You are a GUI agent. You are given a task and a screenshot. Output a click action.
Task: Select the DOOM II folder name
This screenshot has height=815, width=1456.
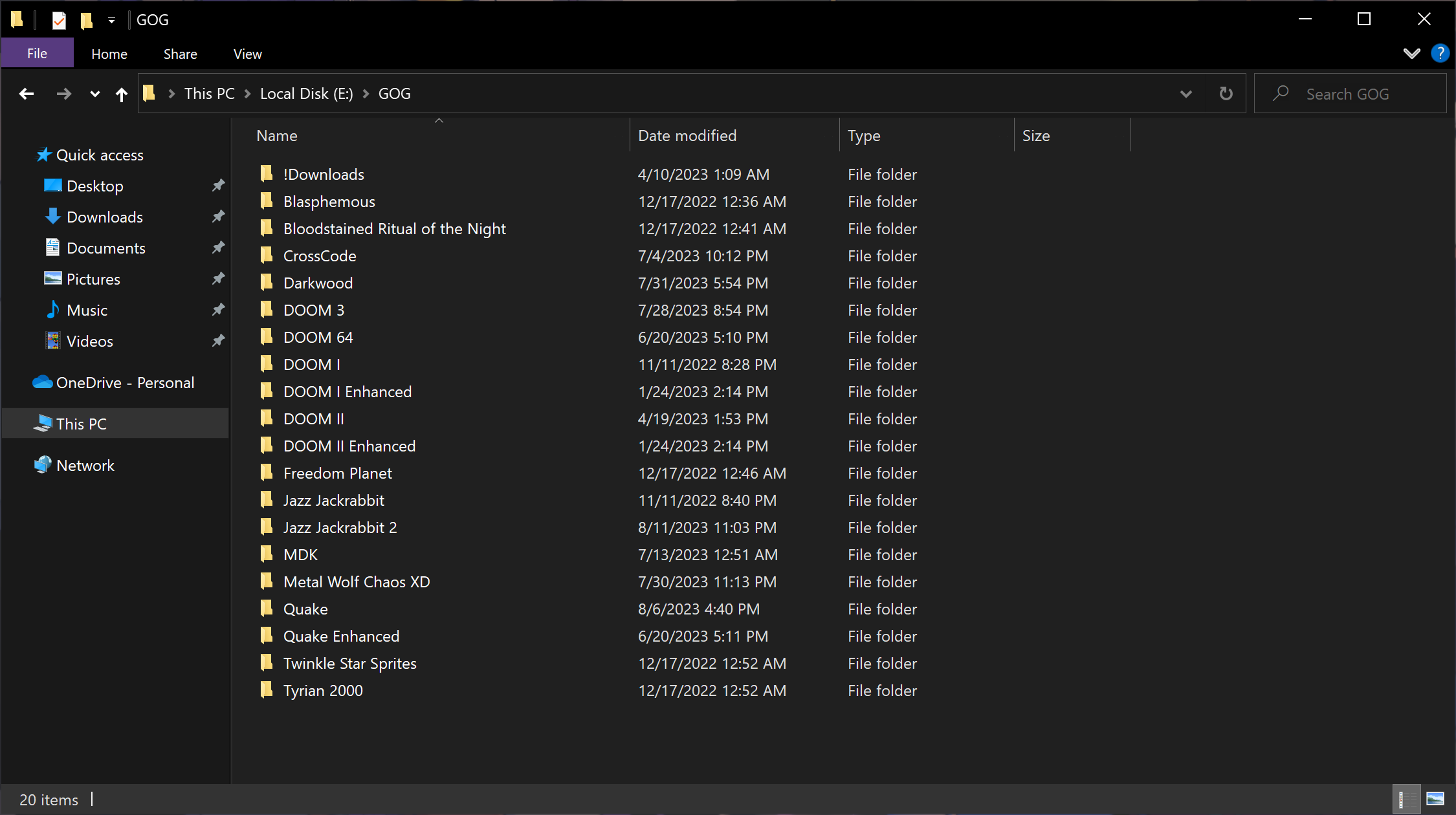click(314, 419)
